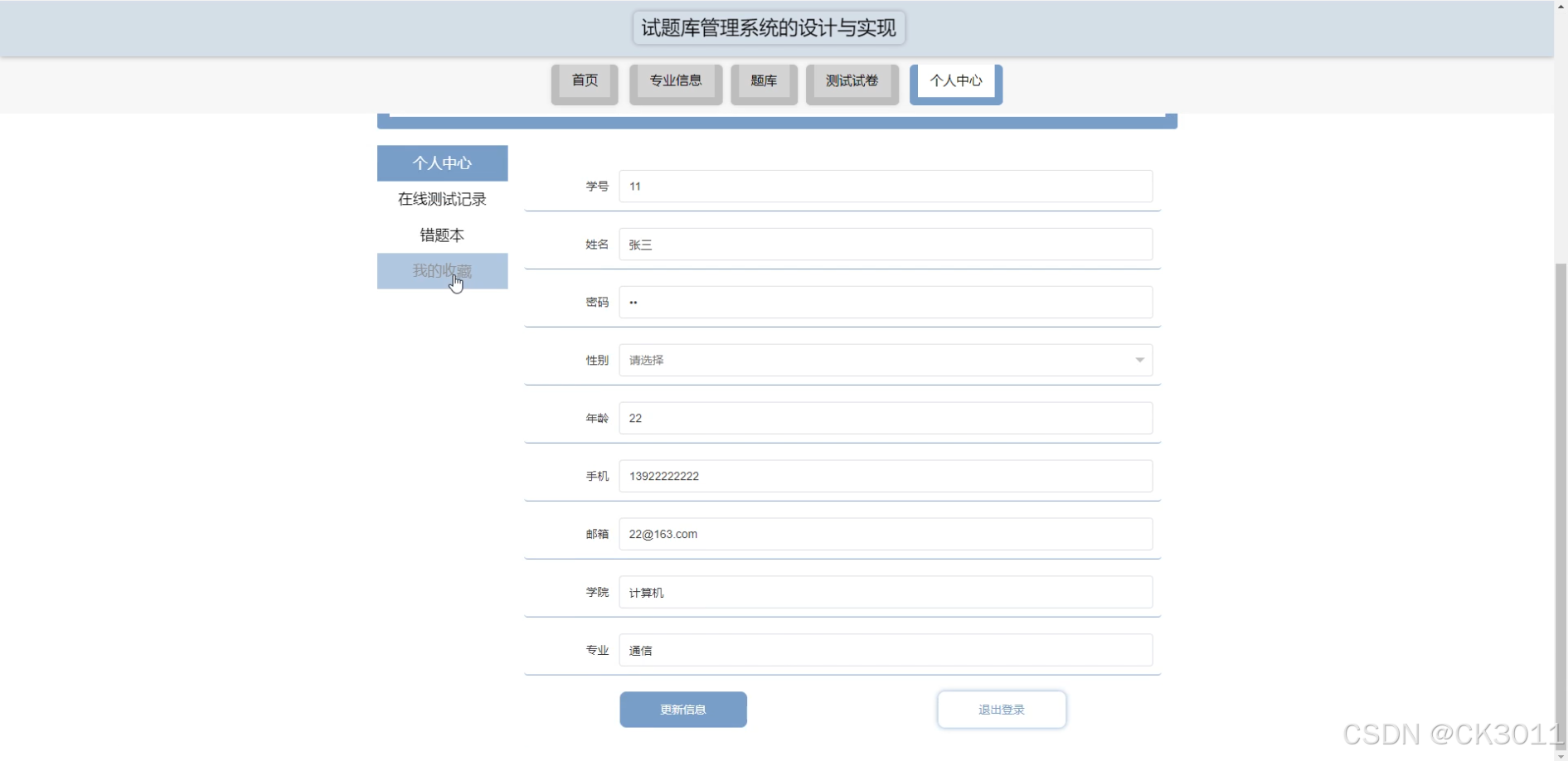
Task: Click the 邮箱 field showing 22@163.com
Action: coord(884,534)
